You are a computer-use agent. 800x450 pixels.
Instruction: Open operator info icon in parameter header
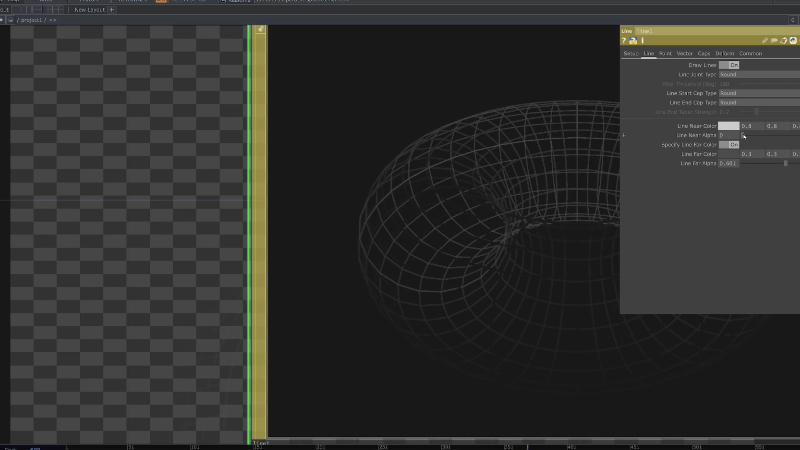[x=642, y=41]
